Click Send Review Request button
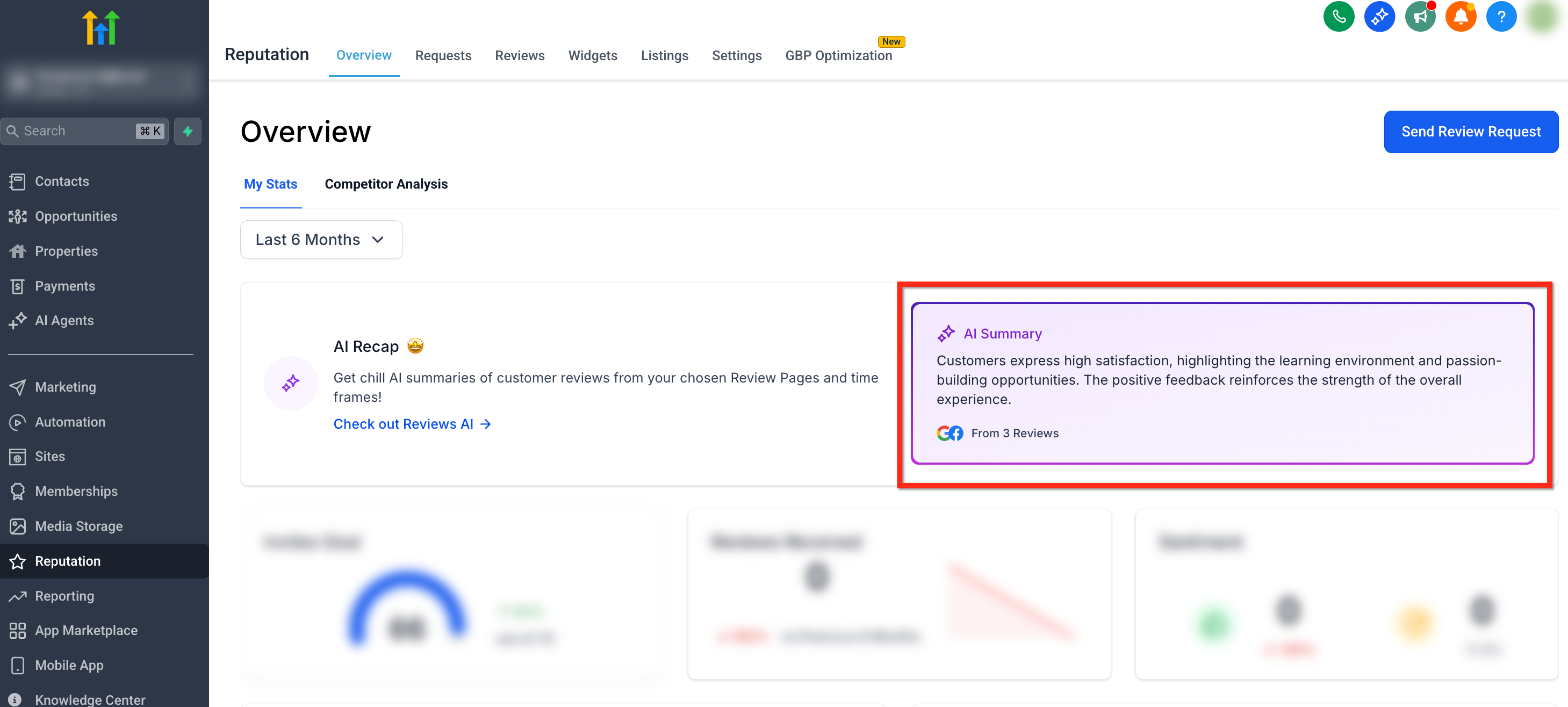Image resolution: width=1568 pixels, height=707 pixels. pyautogui.click(x=1470, y=132)
